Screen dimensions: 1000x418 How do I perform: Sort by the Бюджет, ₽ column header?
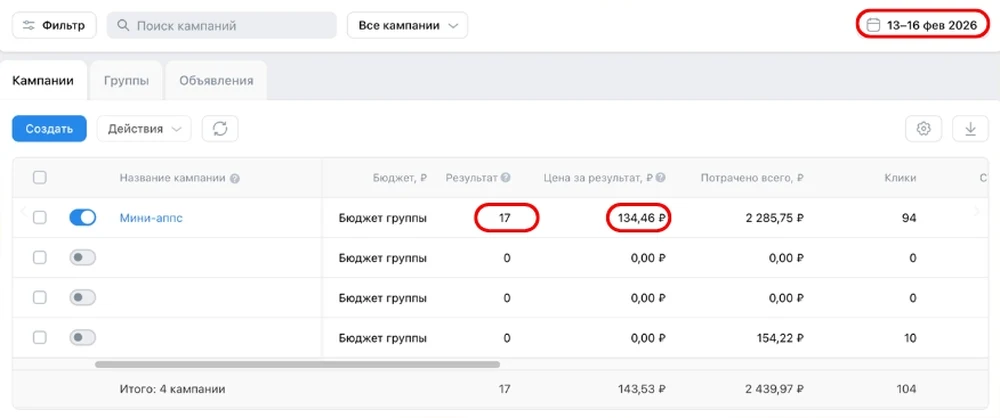click(x=400, y=178)
